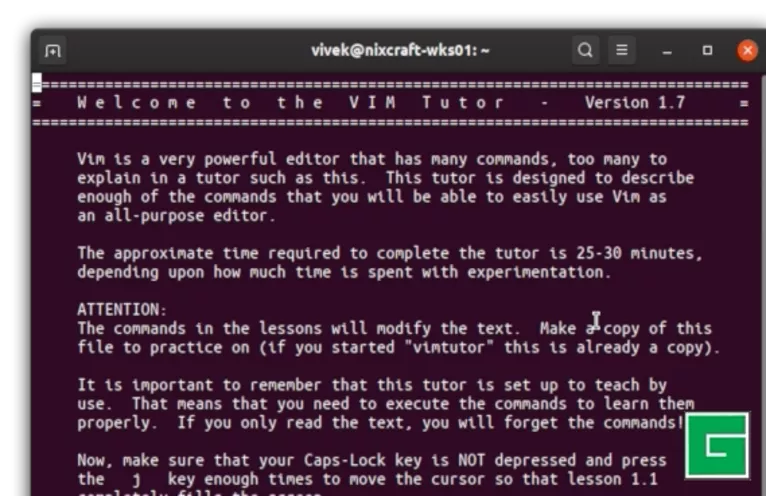Click the green G logo badge

717,446
